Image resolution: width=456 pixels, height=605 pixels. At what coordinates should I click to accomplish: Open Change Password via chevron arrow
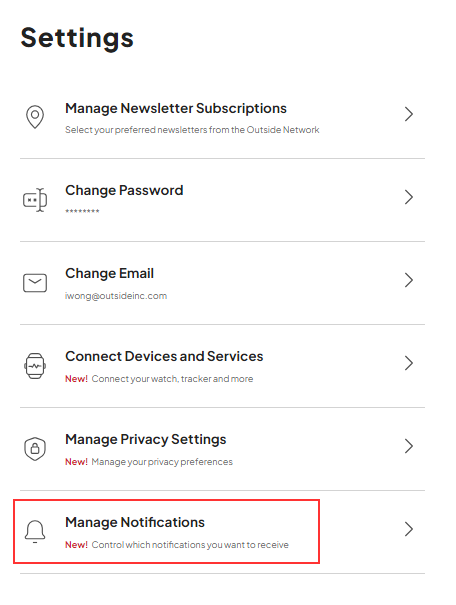click(409, 197)
